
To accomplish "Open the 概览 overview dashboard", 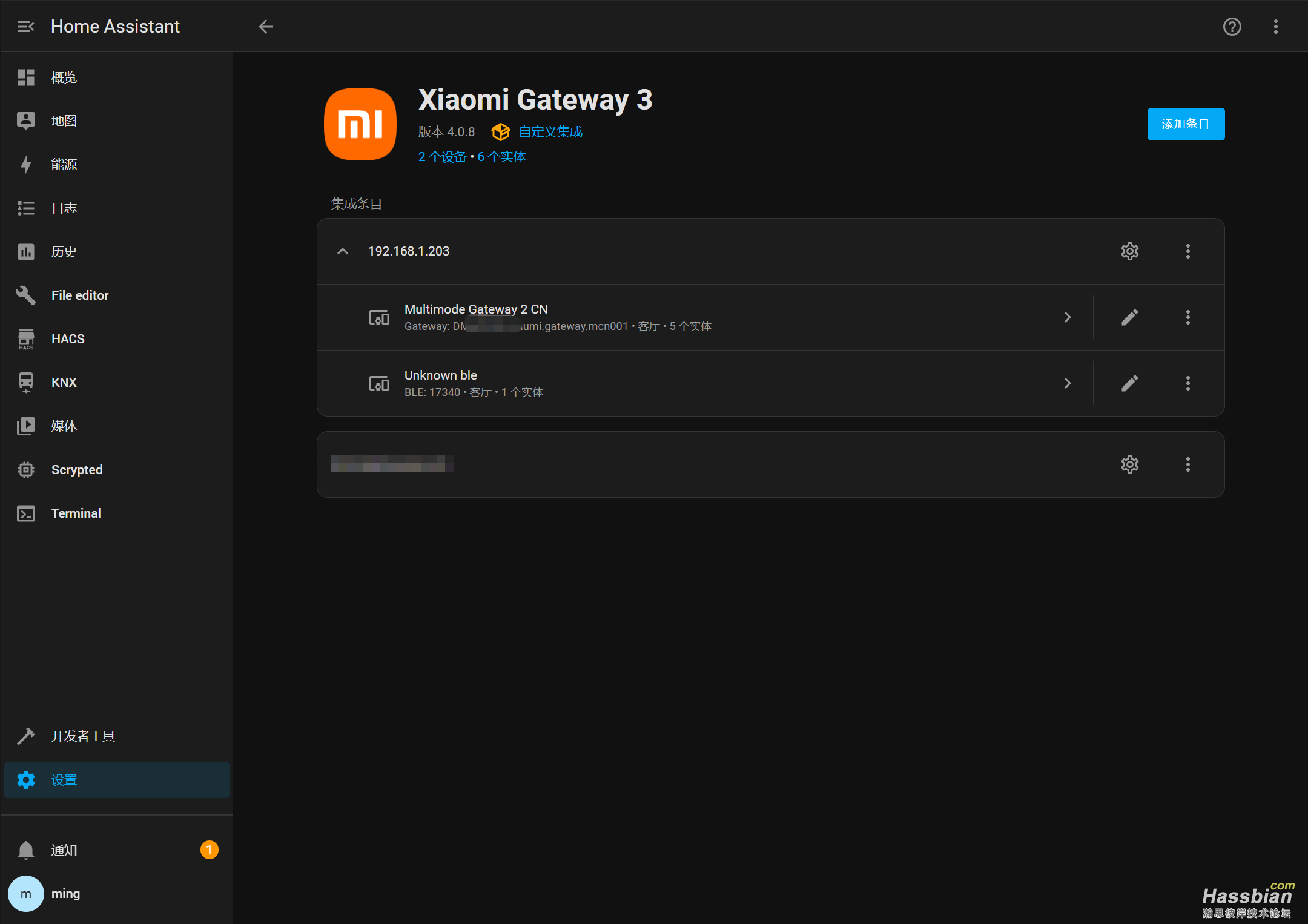I will (116, 78).
